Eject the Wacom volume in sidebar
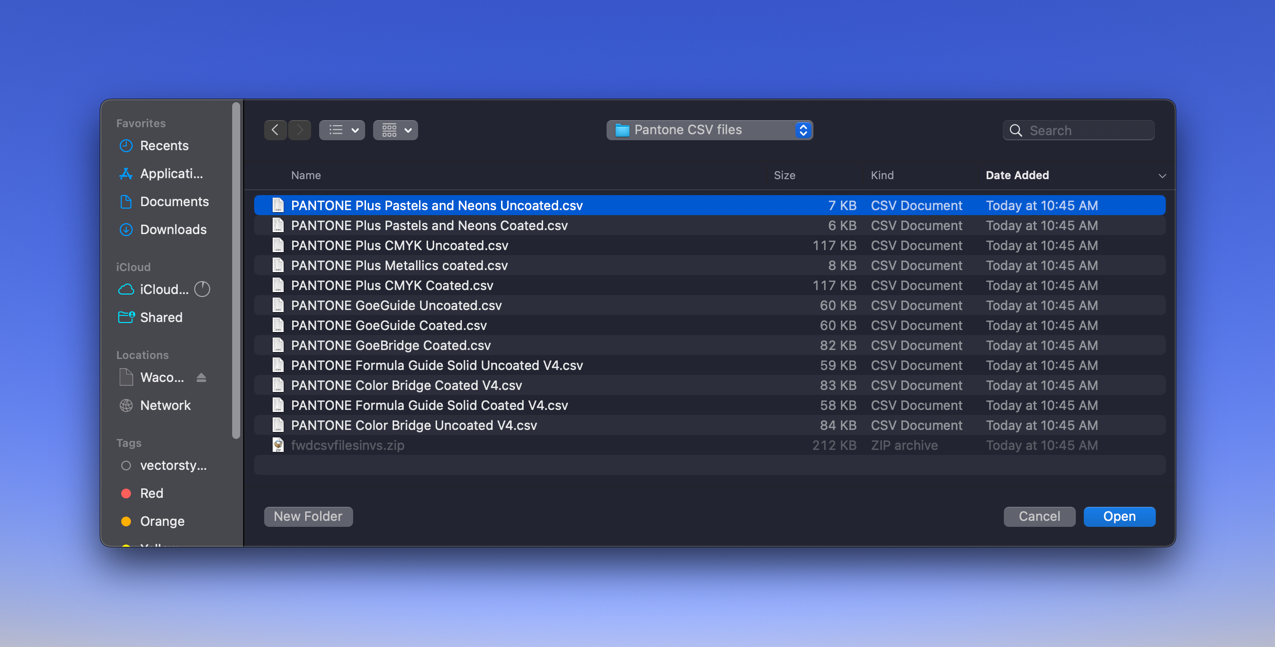 pyautogui.click(x=201, y=378)
